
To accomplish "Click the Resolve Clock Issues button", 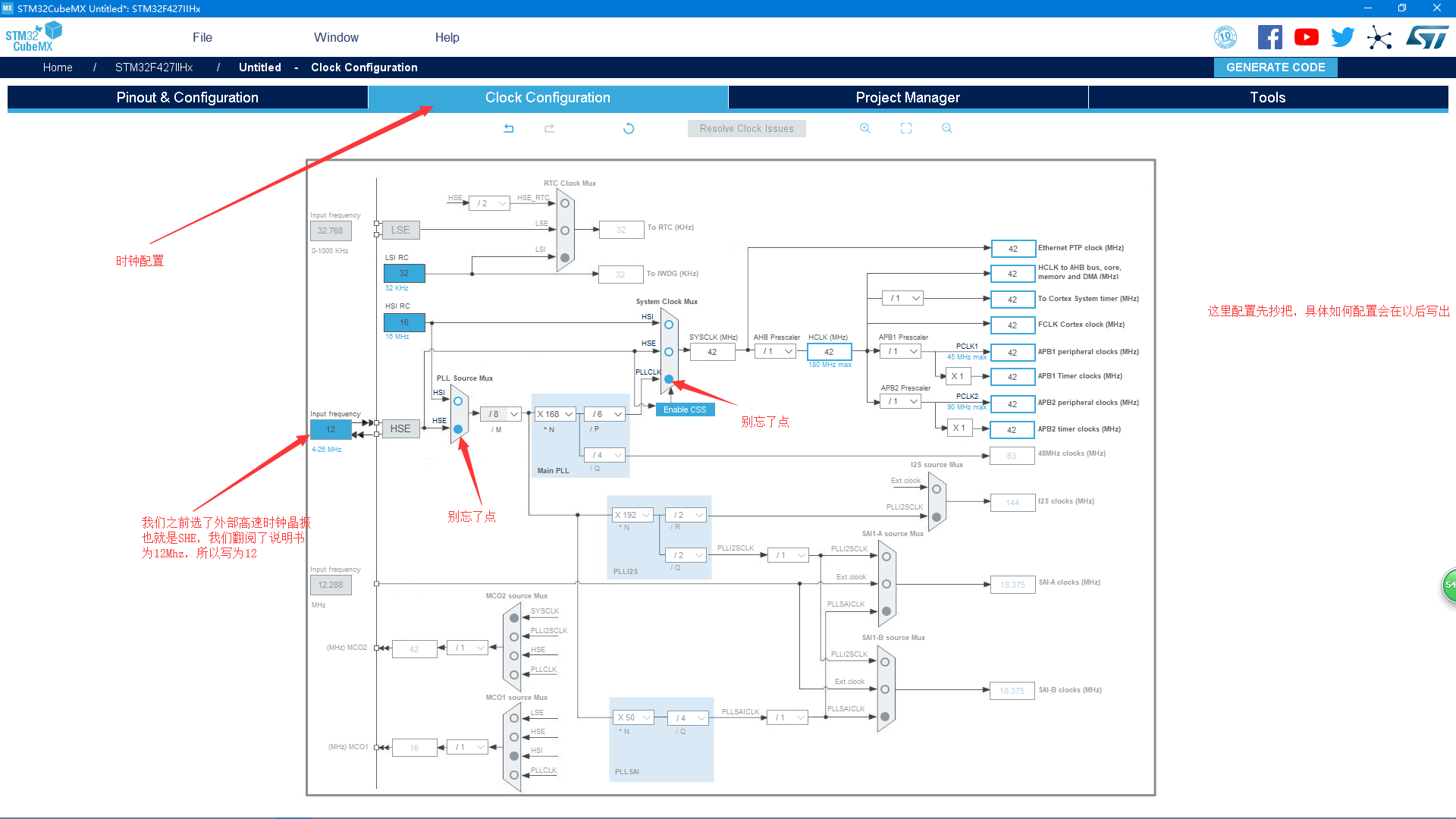I will [747, 129].
